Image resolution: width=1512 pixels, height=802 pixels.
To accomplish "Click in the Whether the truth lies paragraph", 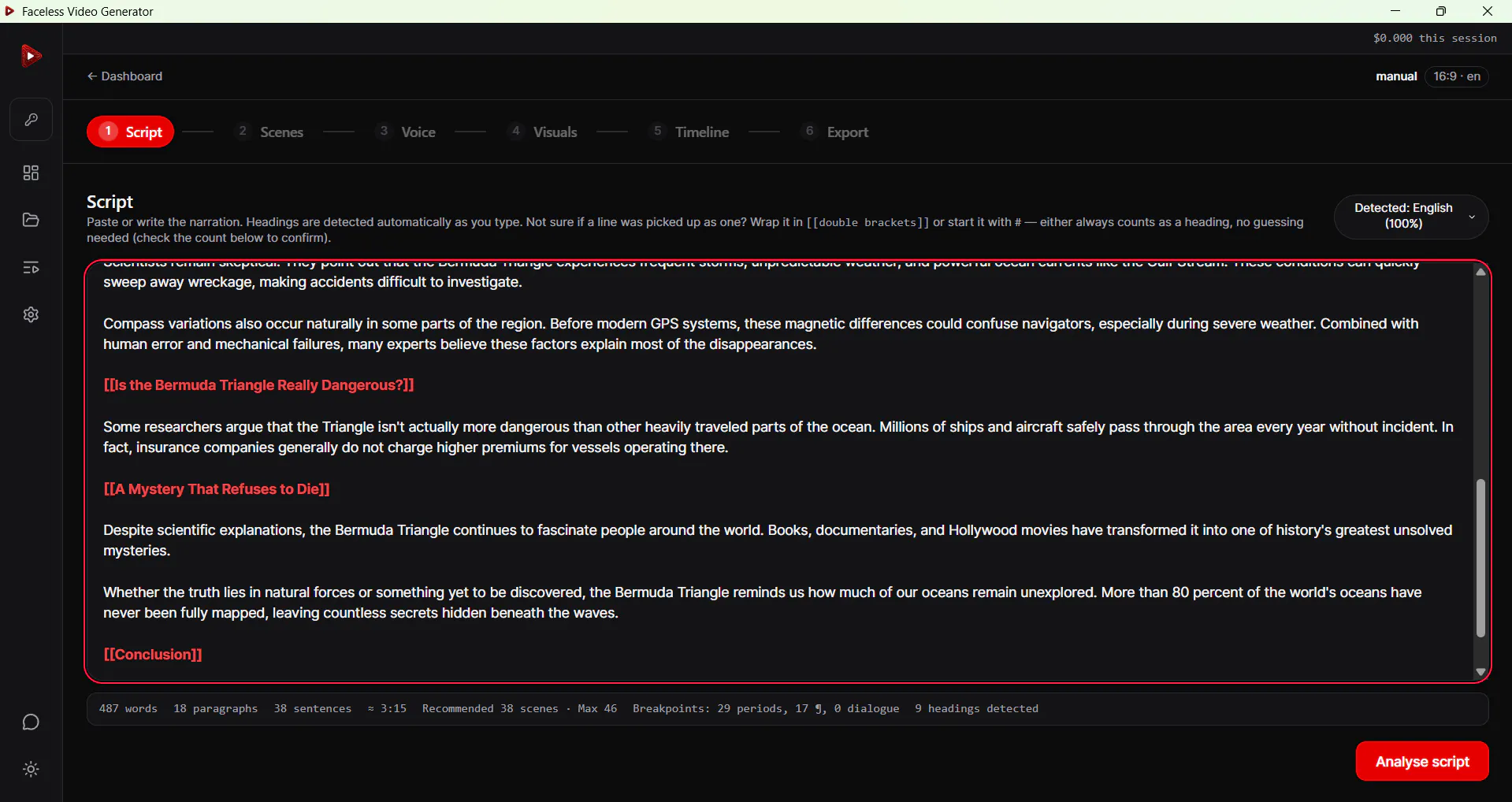I will (762, 603).
